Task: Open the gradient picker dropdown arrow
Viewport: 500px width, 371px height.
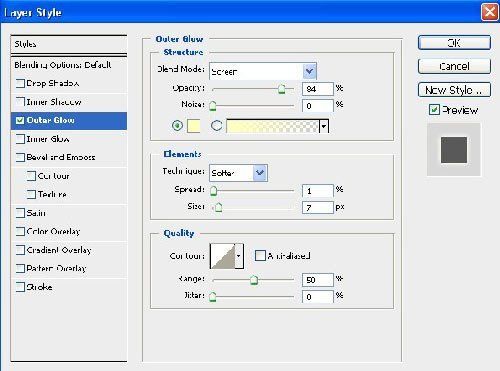Action: (x=324, y=126)
